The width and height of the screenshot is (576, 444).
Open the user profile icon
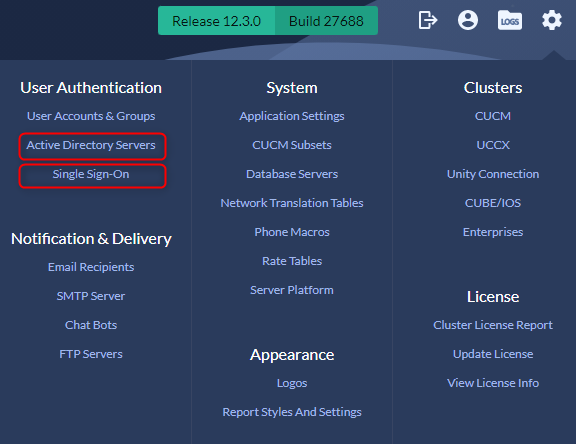coord(468,20)
